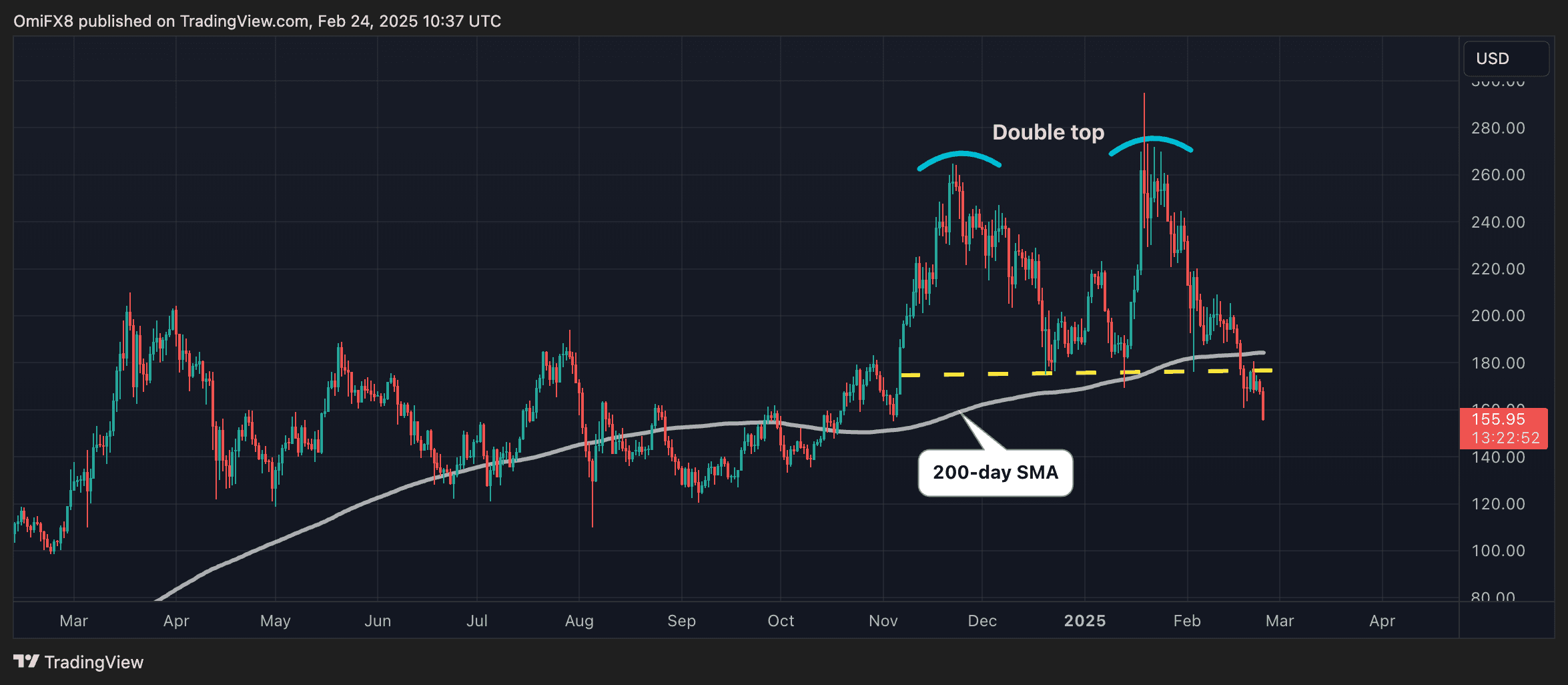Open the USD currency selector

click(1505, 59)
